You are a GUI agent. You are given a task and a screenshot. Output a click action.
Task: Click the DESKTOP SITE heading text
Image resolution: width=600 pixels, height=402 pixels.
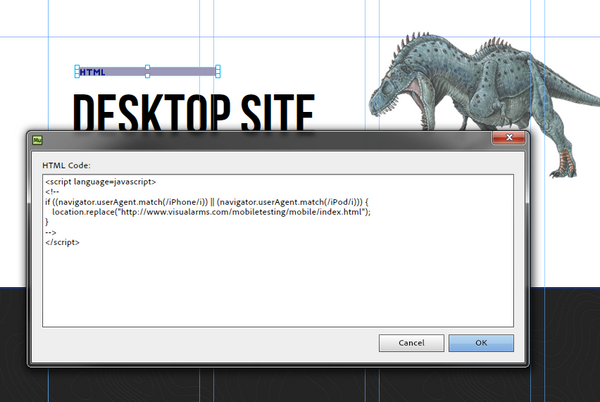pyautogui.click(x=194, y=112)
